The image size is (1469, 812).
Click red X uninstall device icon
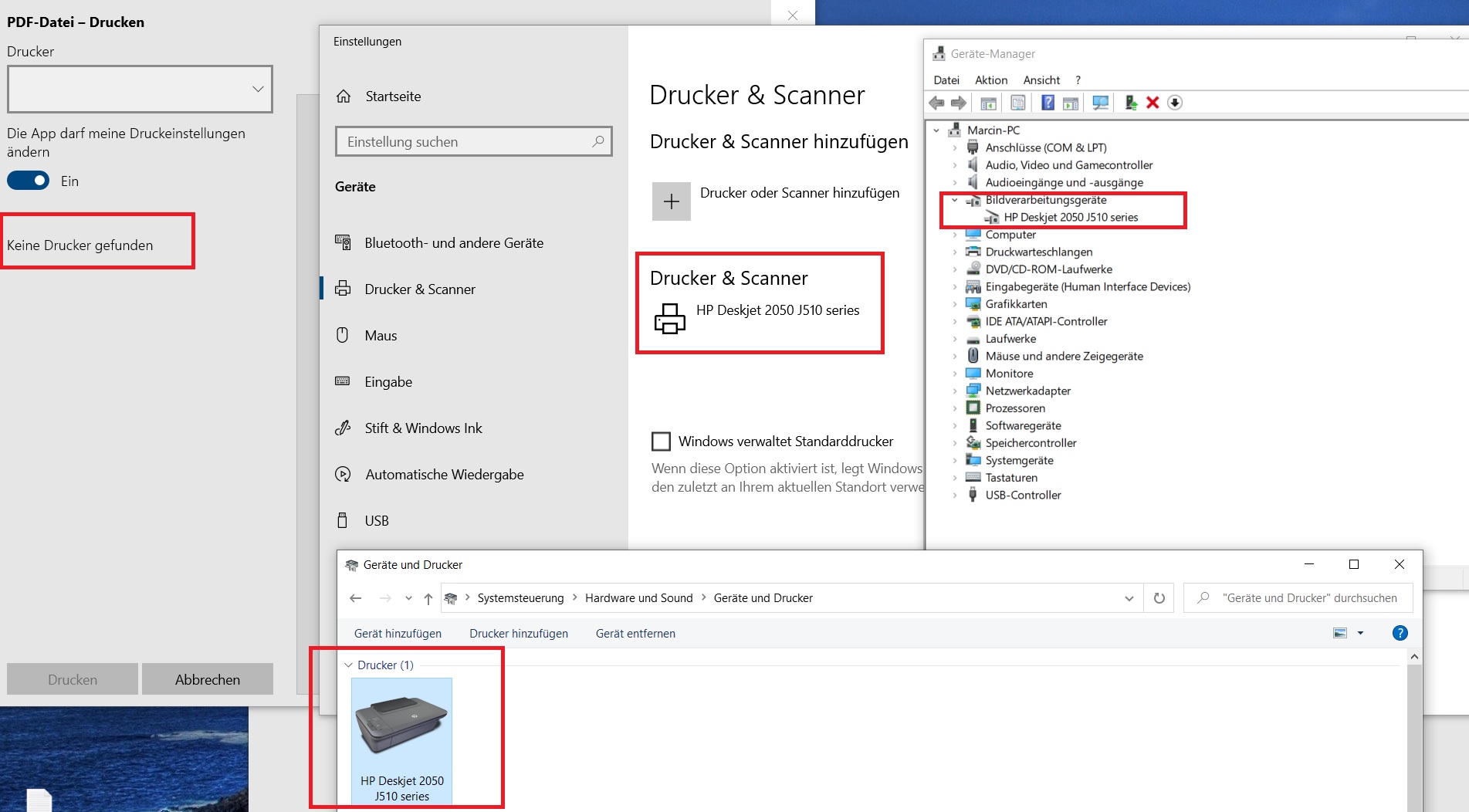click(x=1153, y=103)
